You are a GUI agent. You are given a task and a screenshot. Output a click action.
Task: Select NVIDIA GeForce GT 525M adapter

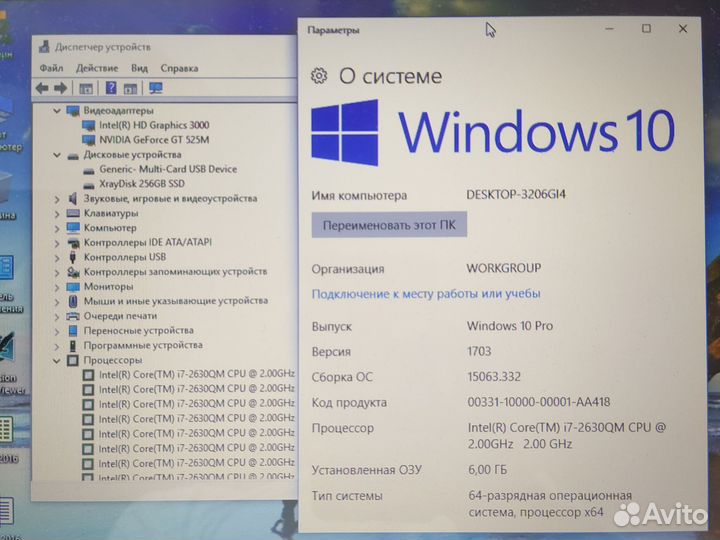[154, 140]
